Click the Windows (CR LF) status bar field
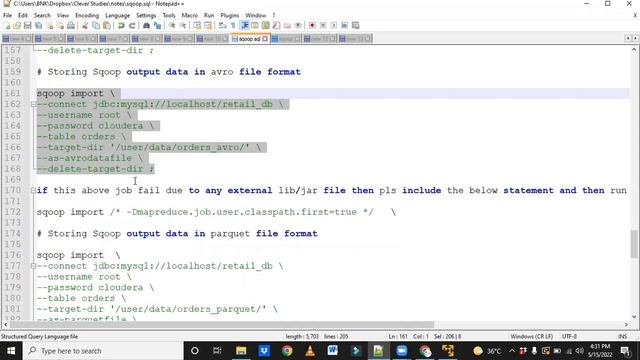This screenshot has height=360, width=640. (x=531, y=336)
